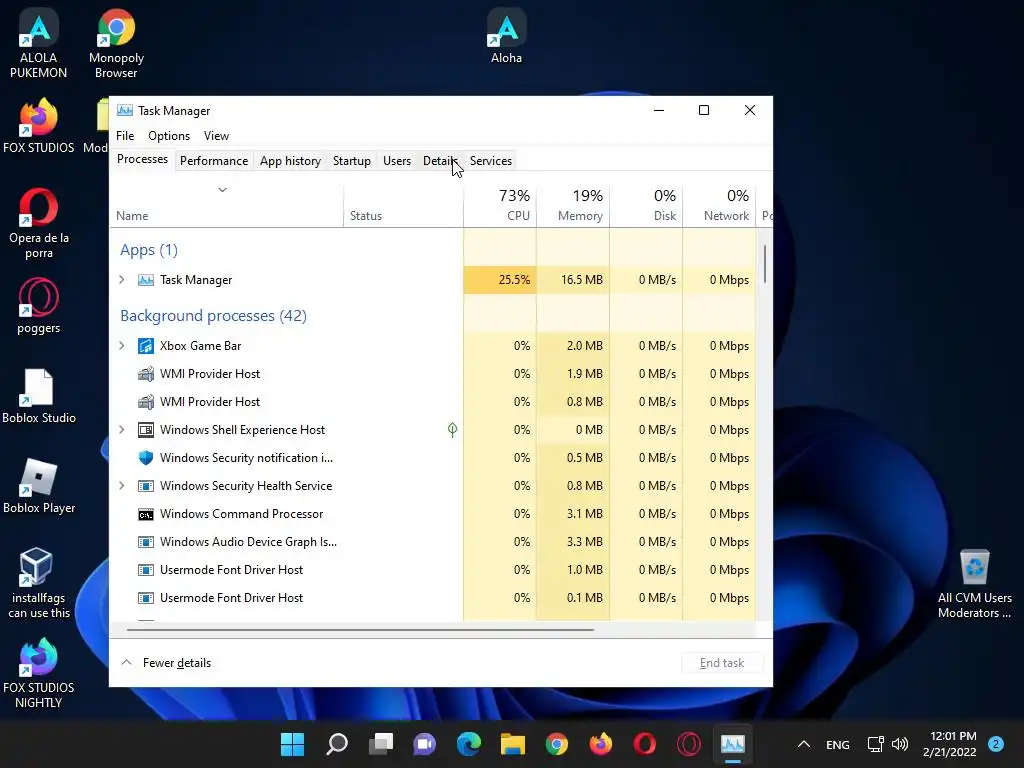1024x768 pixels.
Task: Expand the Xbox Game Bar process
Action: coord(121,345)
